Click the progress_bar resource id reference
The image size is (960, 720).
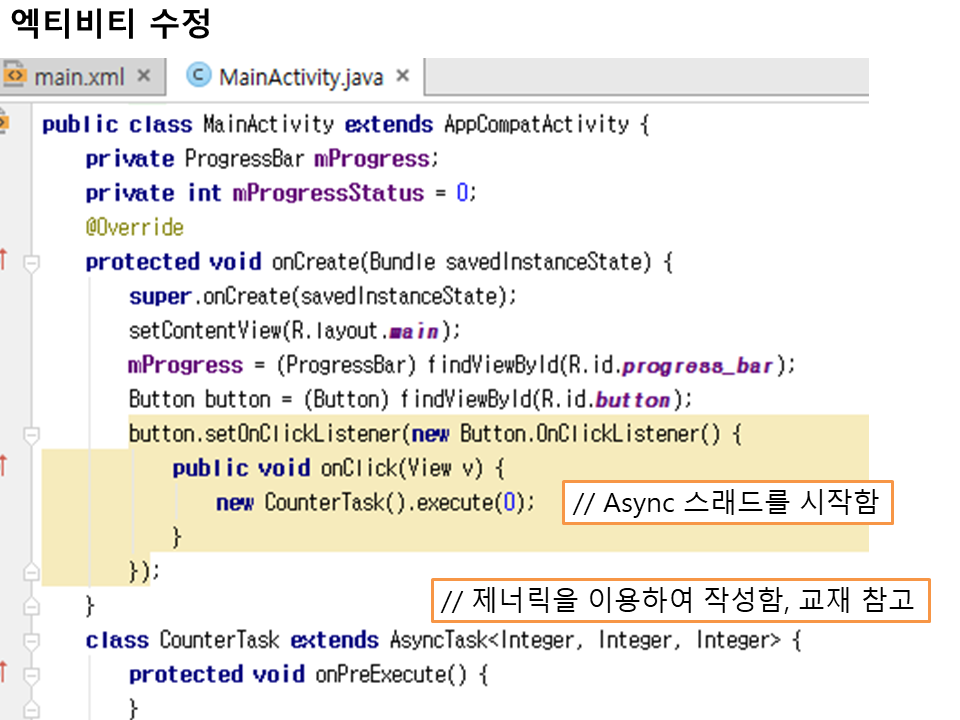[x=697, y=365]
